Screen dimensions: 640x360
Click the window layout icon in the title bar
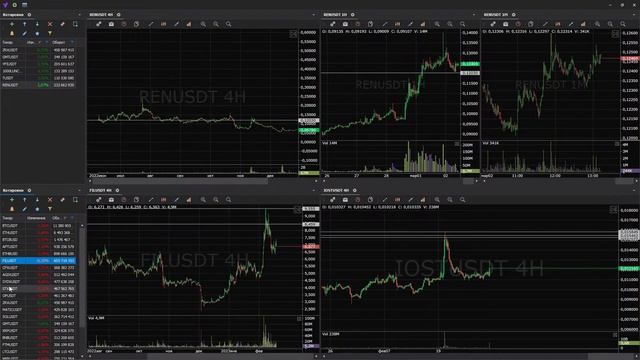pos(24,4)
